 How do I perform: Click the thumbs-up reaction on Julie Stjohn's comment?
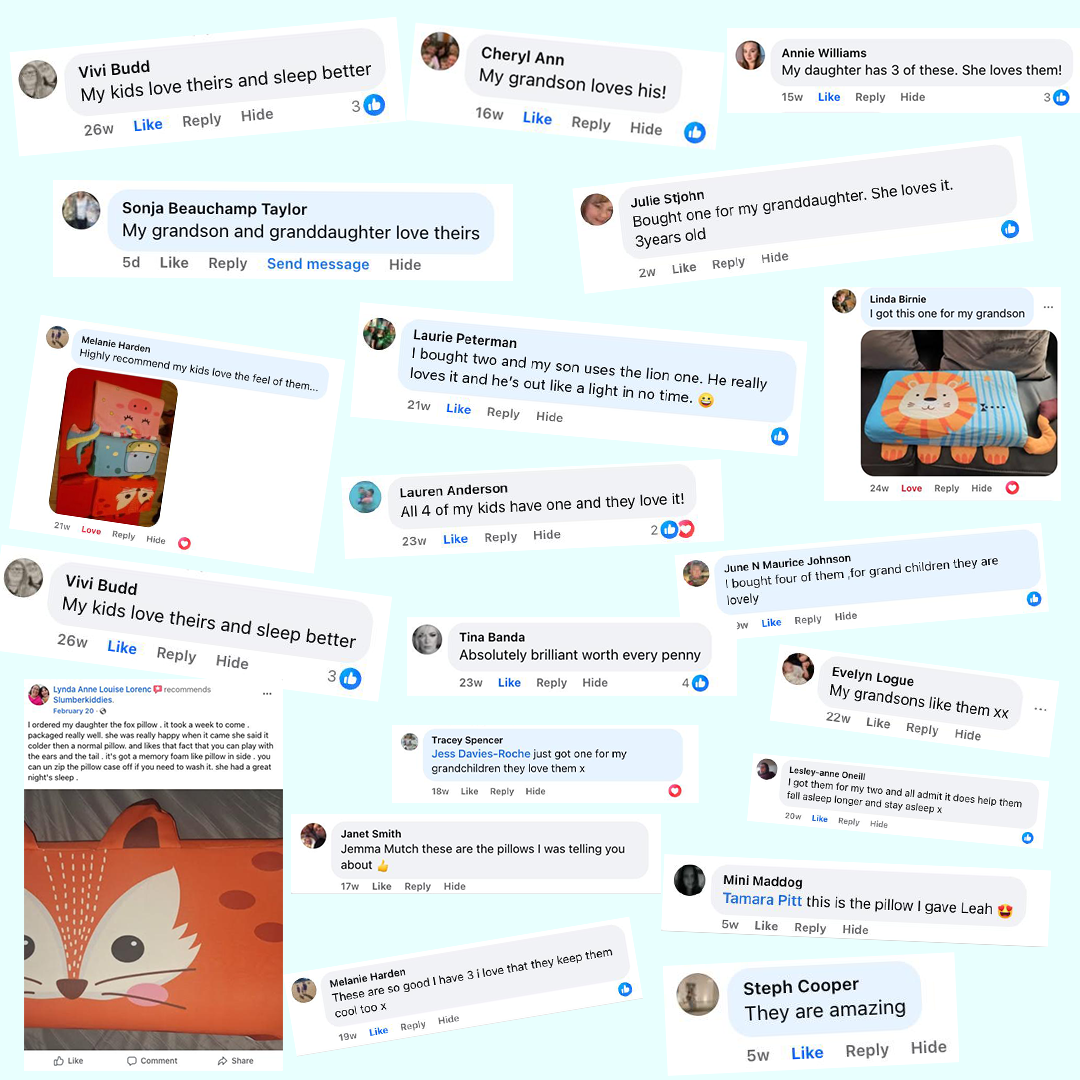[x=1010, y=229]
